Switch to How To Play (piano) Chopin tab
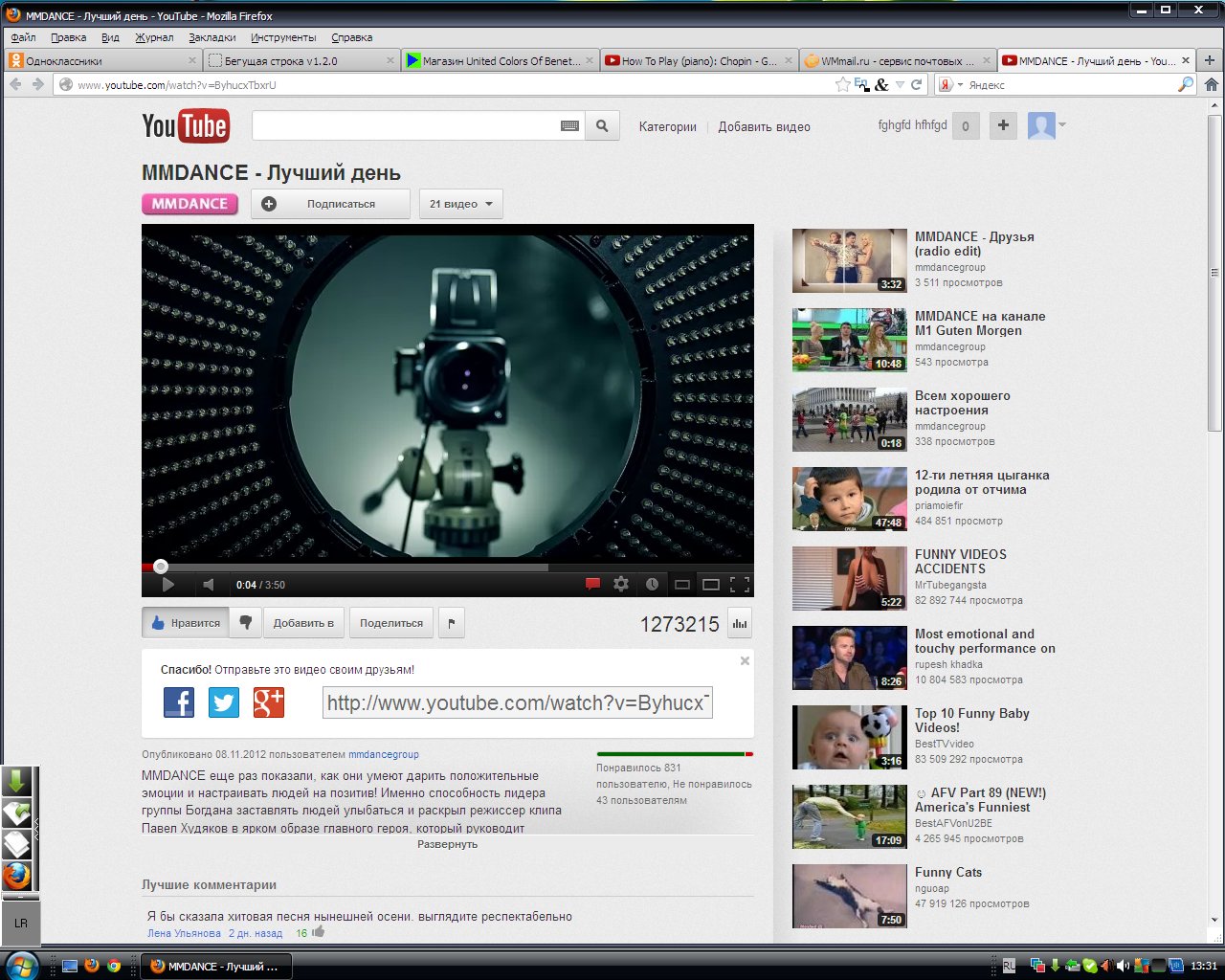This screenshot has width=1225, height=980. point(700,60)
